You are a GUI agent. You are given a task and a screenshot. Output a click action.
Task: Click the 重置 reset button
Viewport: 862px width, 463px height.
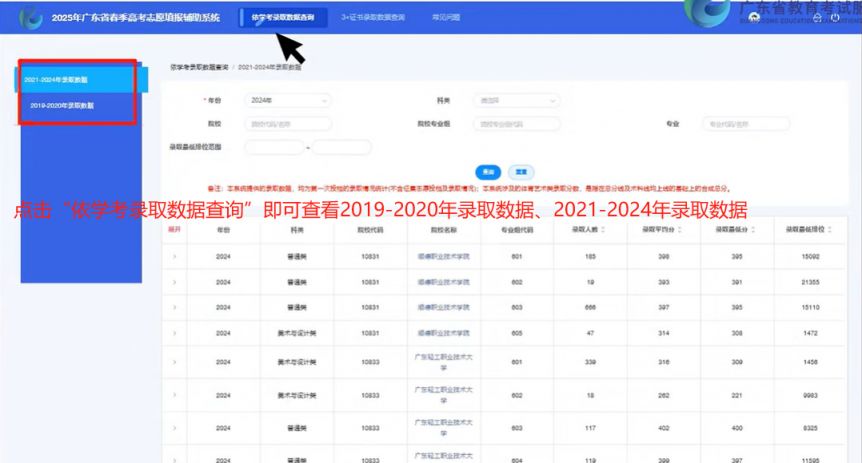(x=520, y=171)
